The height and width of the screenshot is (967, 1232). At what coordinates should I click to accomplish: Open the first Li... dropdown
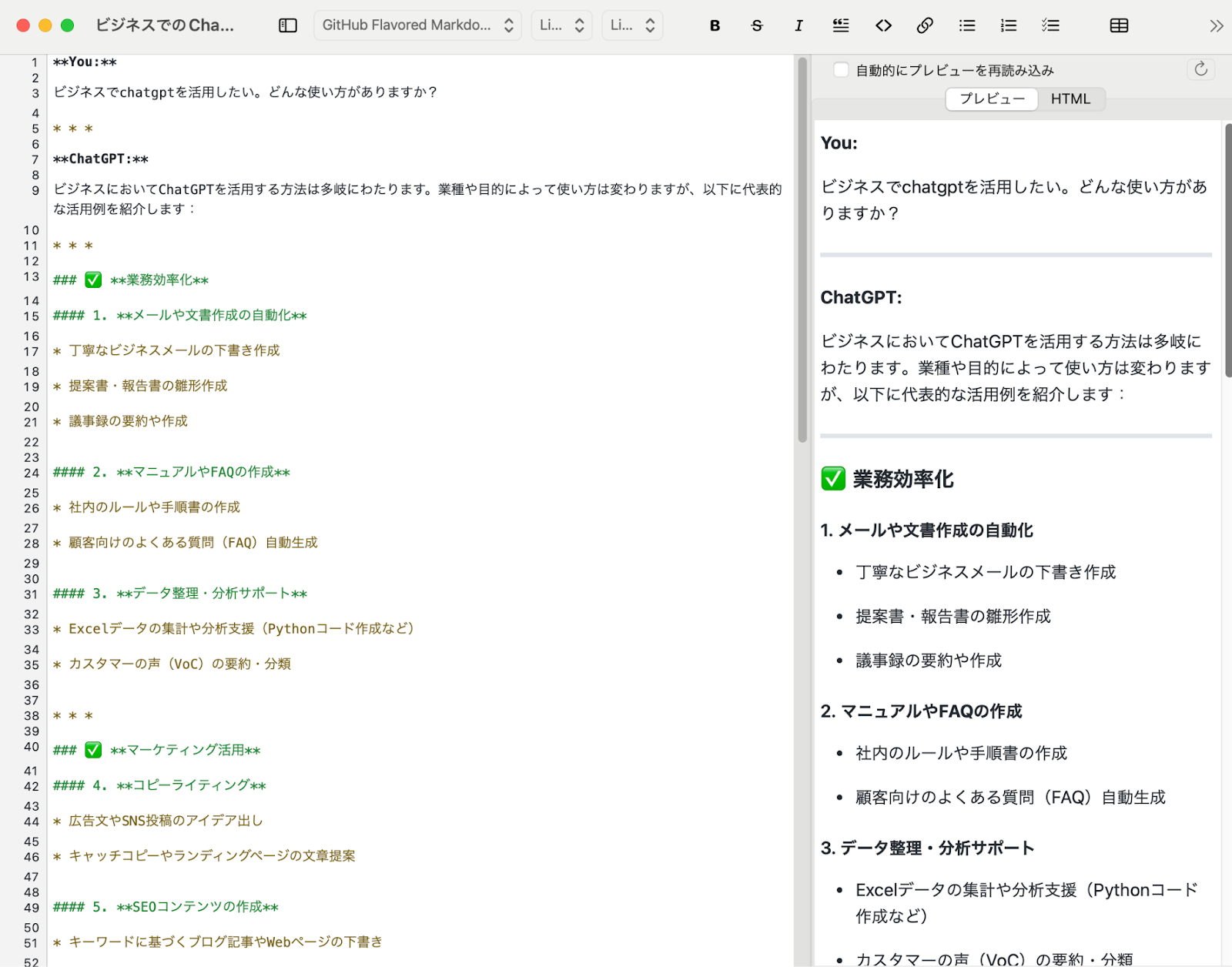point(561,25)
